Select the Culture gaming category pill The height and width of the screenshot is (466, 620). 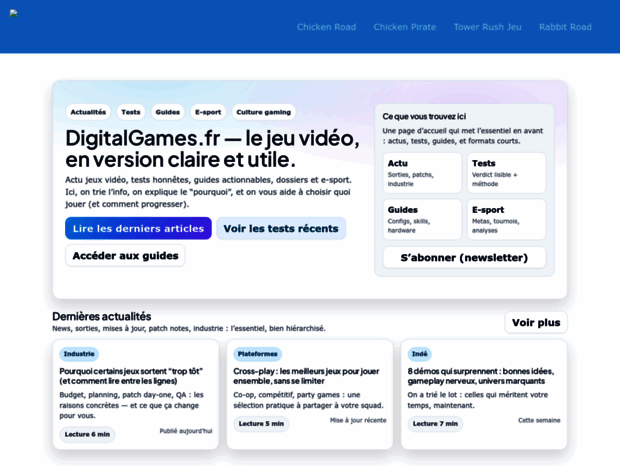point(263,112)
